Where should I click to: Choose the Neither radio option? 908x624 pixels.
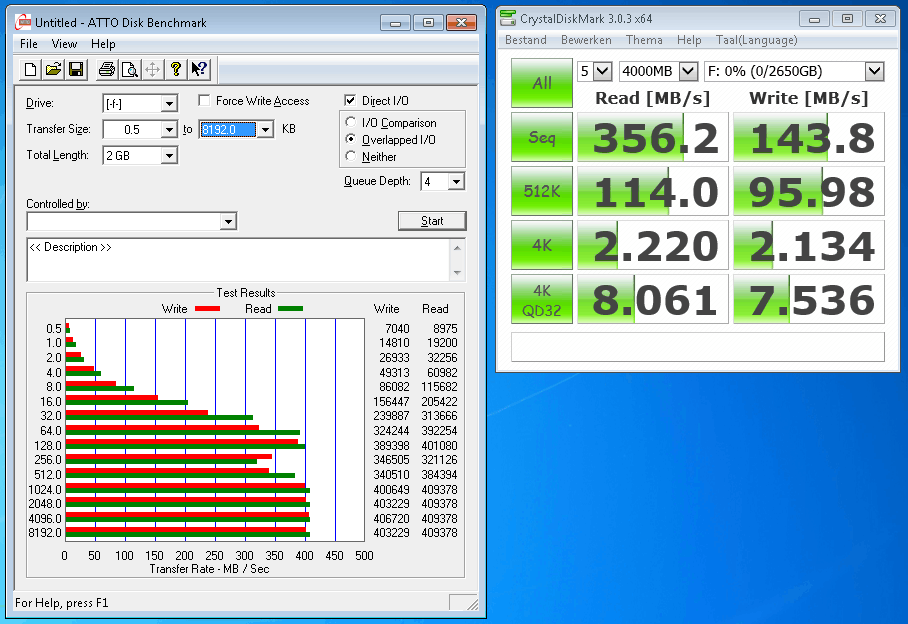click(350, 156)
